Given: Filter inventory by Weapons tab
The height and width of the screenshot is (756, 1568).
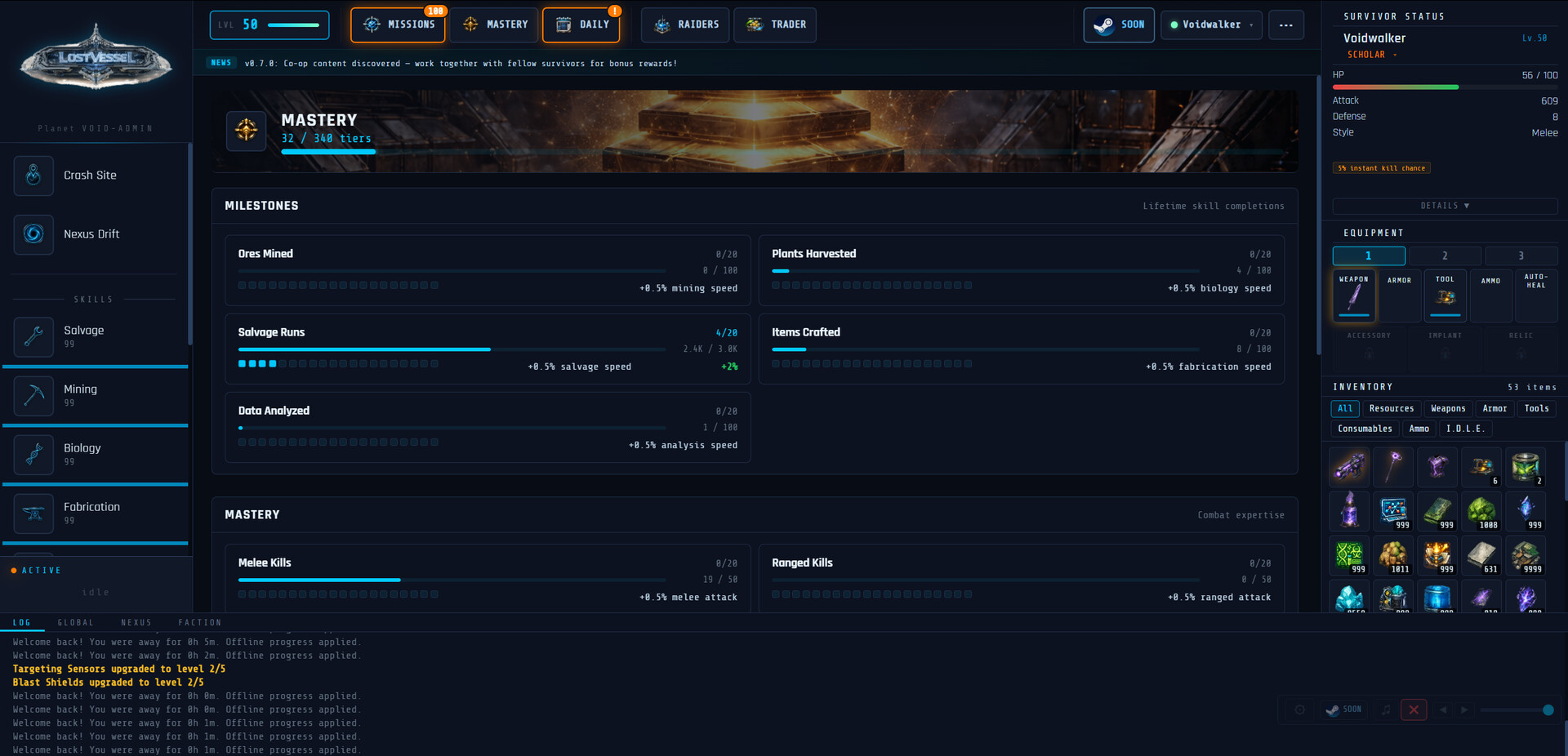Looking at the screenshot, I should (1448, 408).
